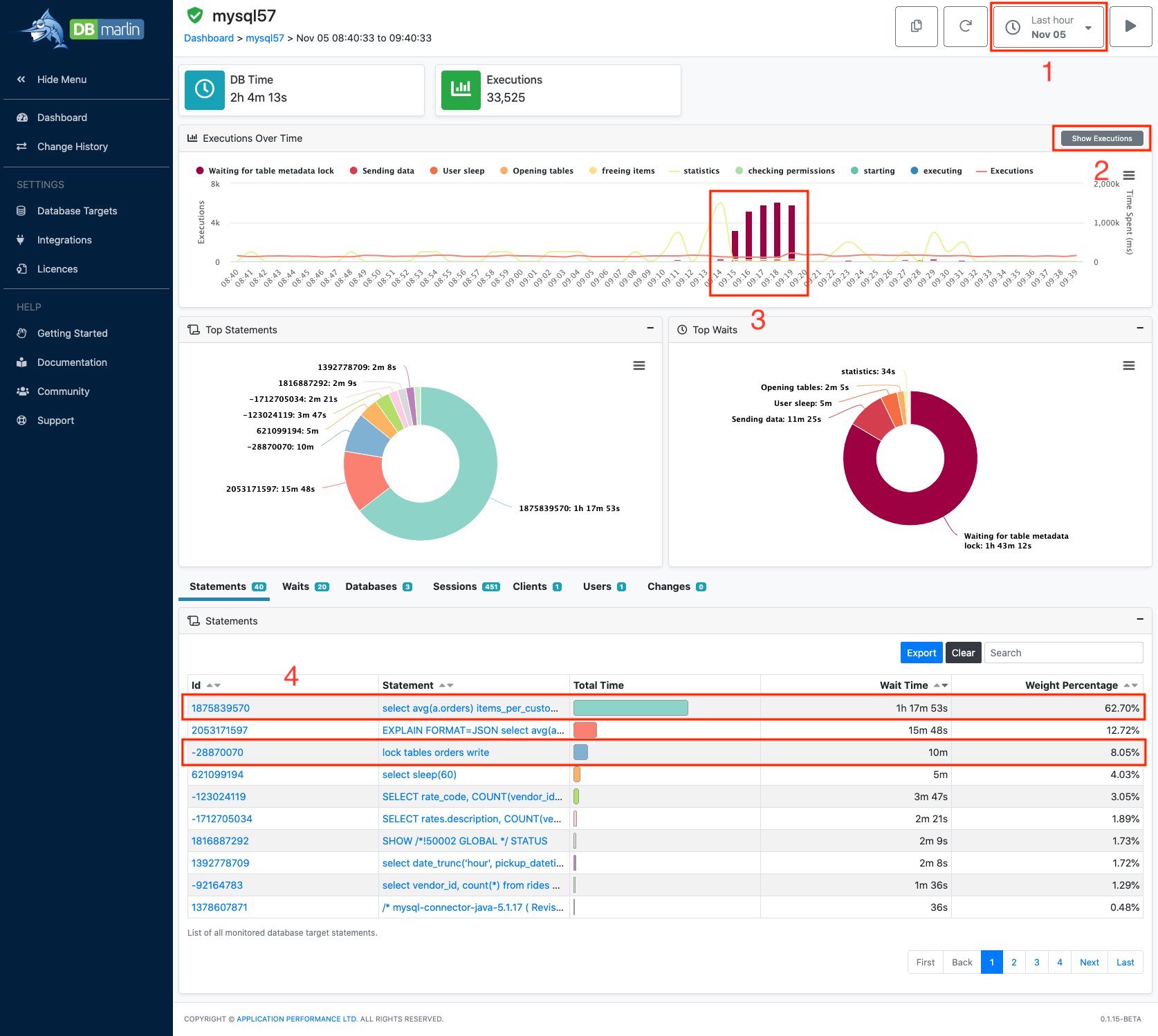Click the Search input field
This screenshot has width=1158, height=1036.
[1063, 653]
